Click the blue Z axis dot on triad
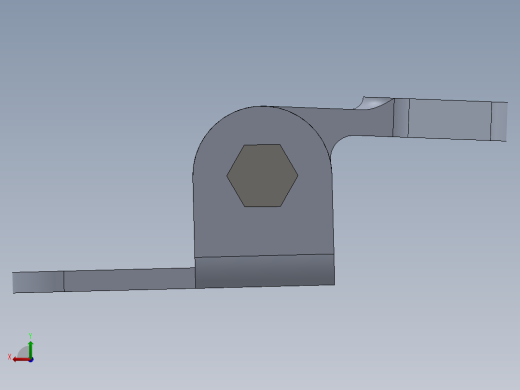The height and width of the screenshot is (390, 520). coord(31,360)
